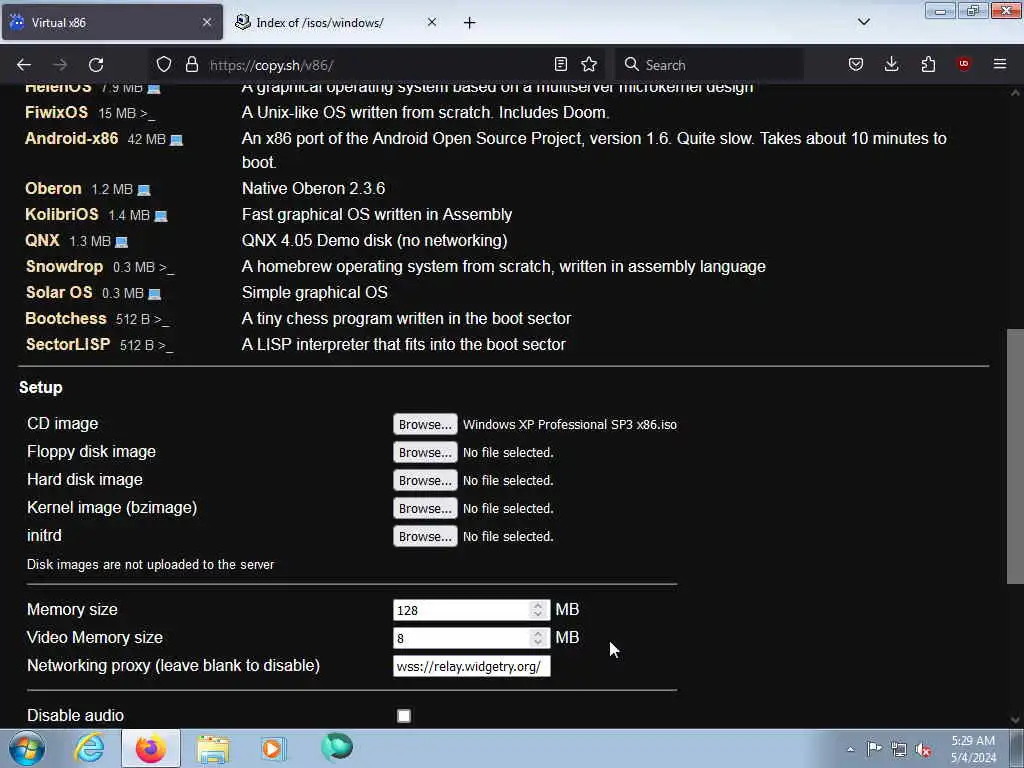Open the Solar OS link

point(59,293)
